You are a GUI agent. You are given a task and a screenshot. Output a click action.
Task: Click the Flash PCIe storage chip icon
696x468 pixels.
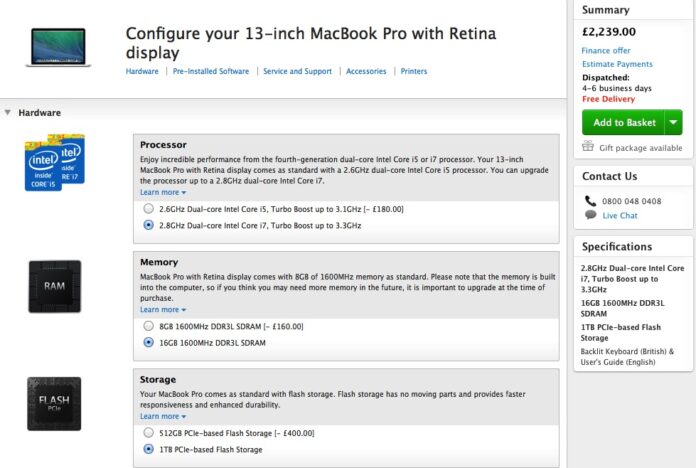(54, 403)
